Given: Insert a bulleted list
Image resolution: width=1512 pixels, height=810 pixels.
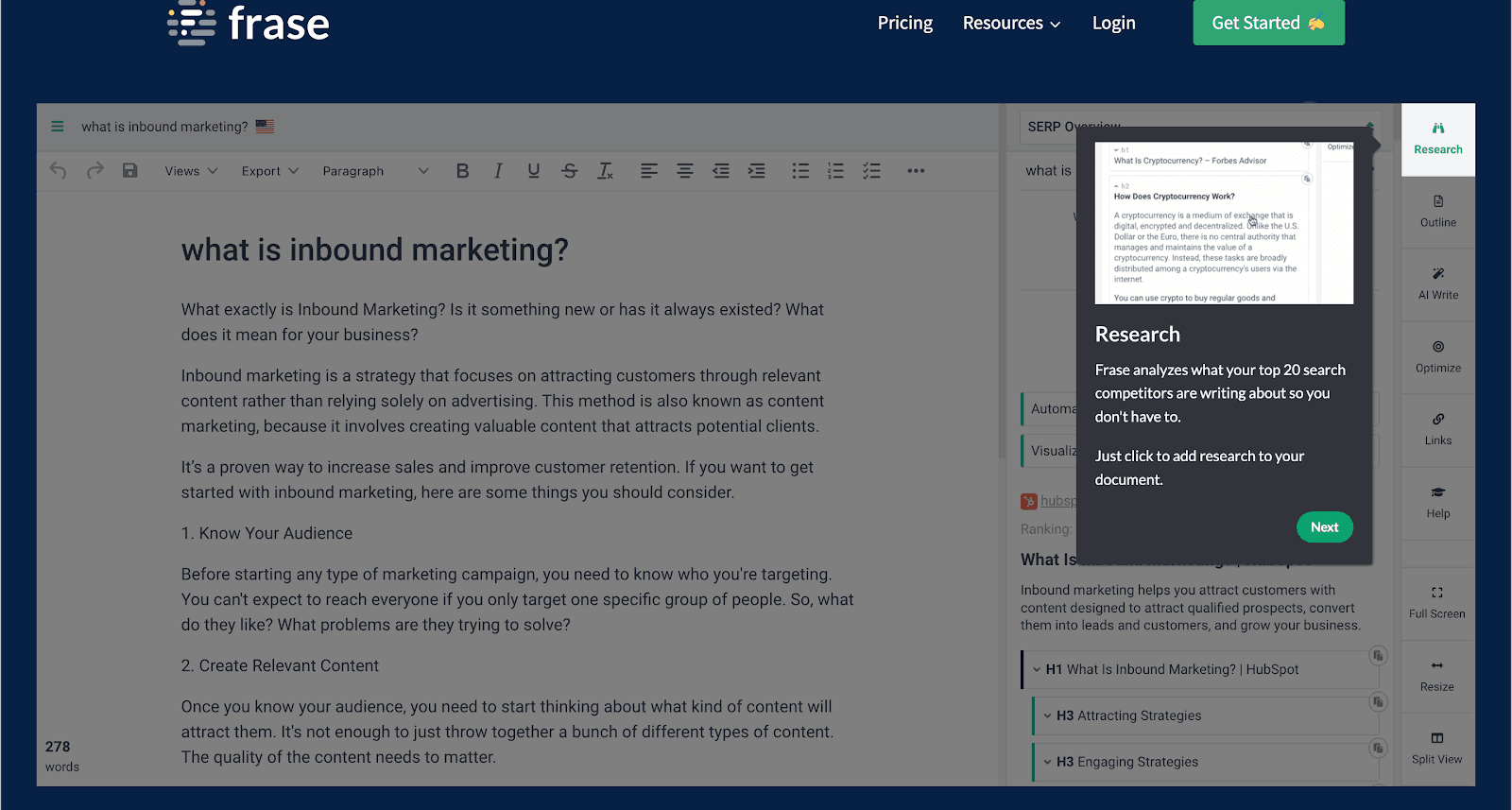Looking at the screenshot, I should [800, 171].
